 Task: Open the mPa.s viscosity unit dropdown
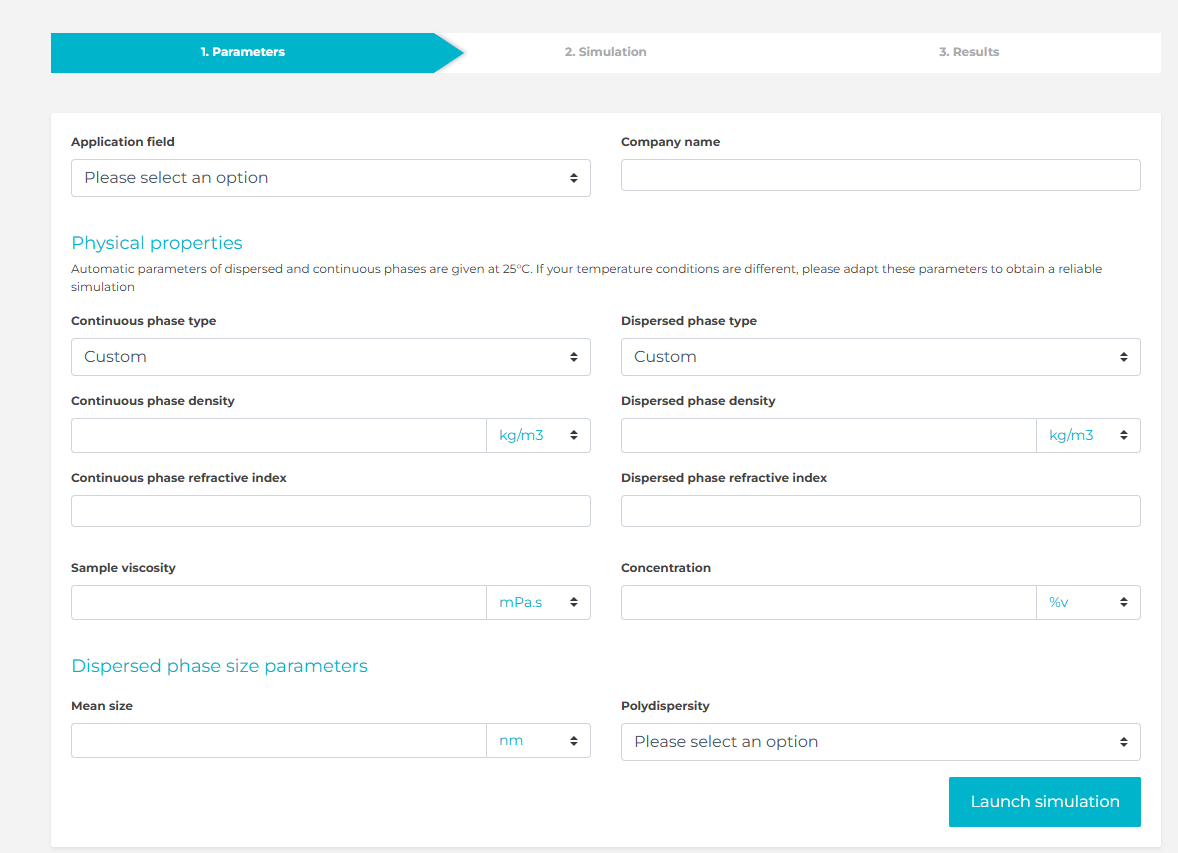pos(538,603)
